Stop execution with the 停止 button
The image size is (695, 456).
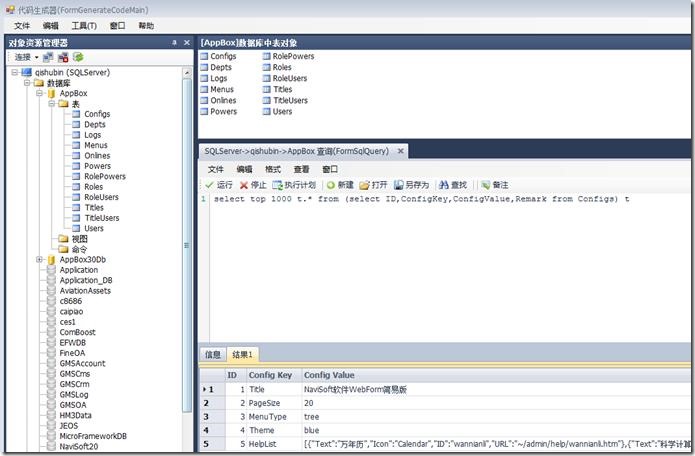(x=253, y=185)
